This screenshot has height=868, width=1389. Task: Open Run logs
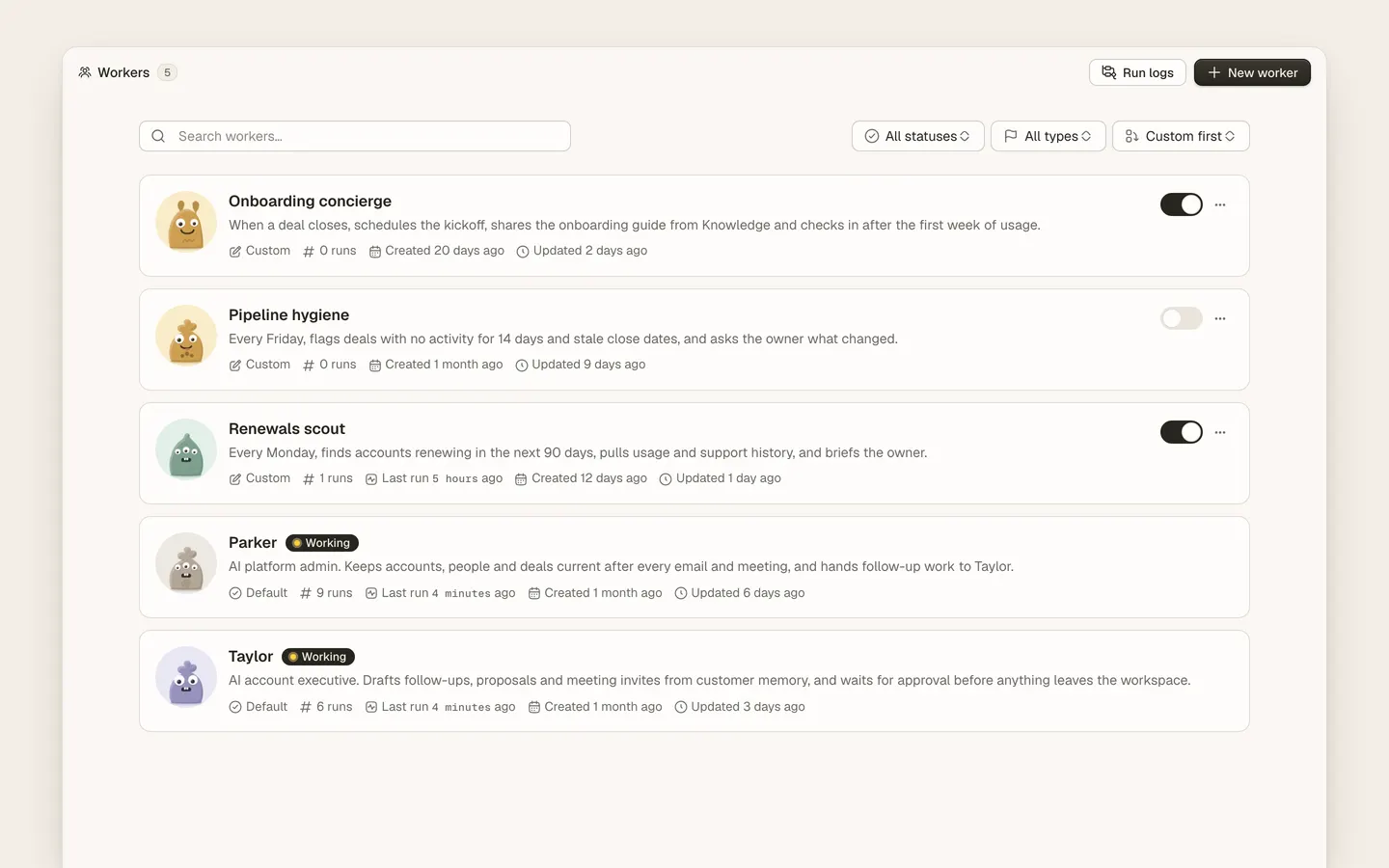(1138, 72)
